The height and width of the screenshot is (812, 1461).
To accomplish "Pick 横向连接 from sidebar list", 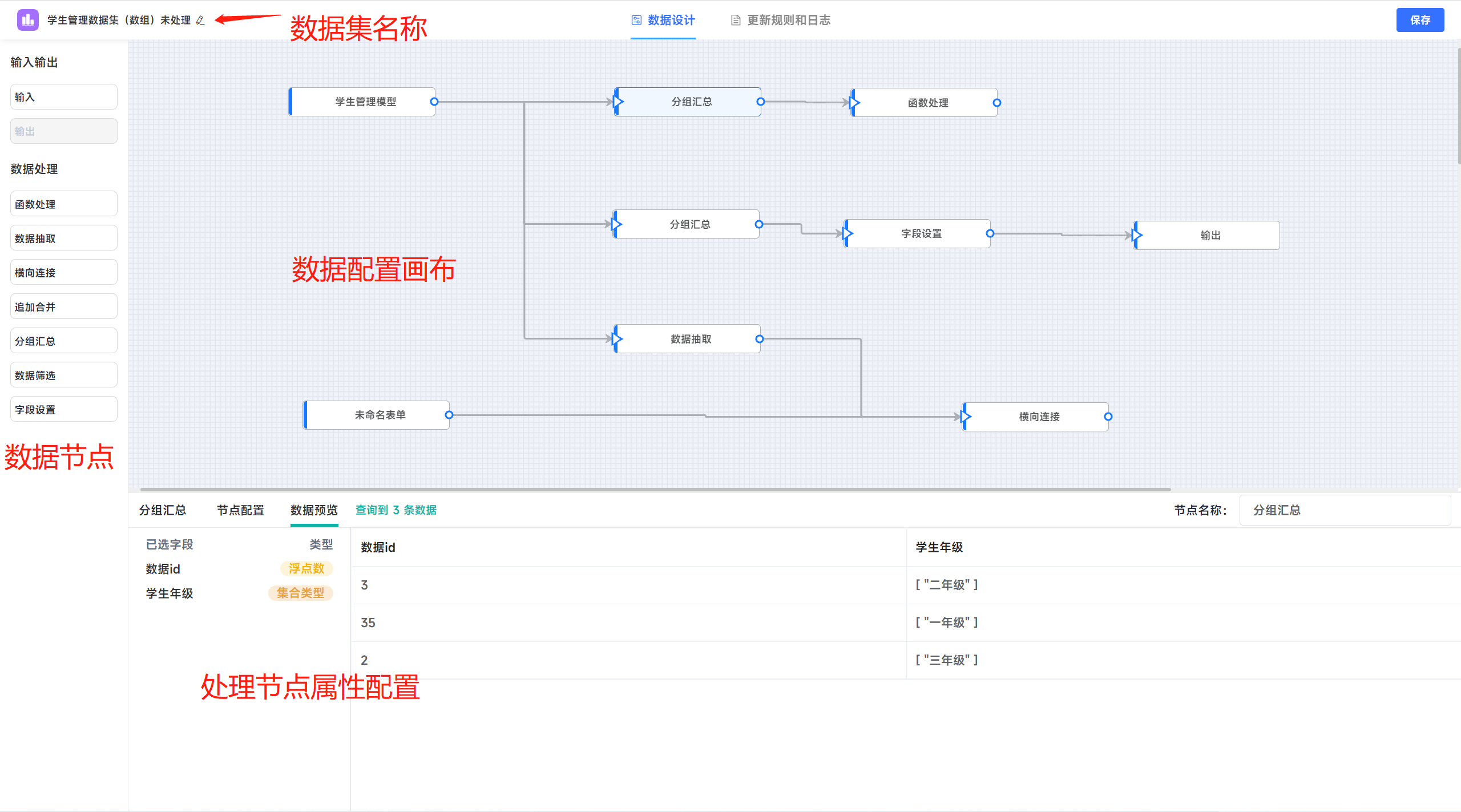I will click(64, 272).
